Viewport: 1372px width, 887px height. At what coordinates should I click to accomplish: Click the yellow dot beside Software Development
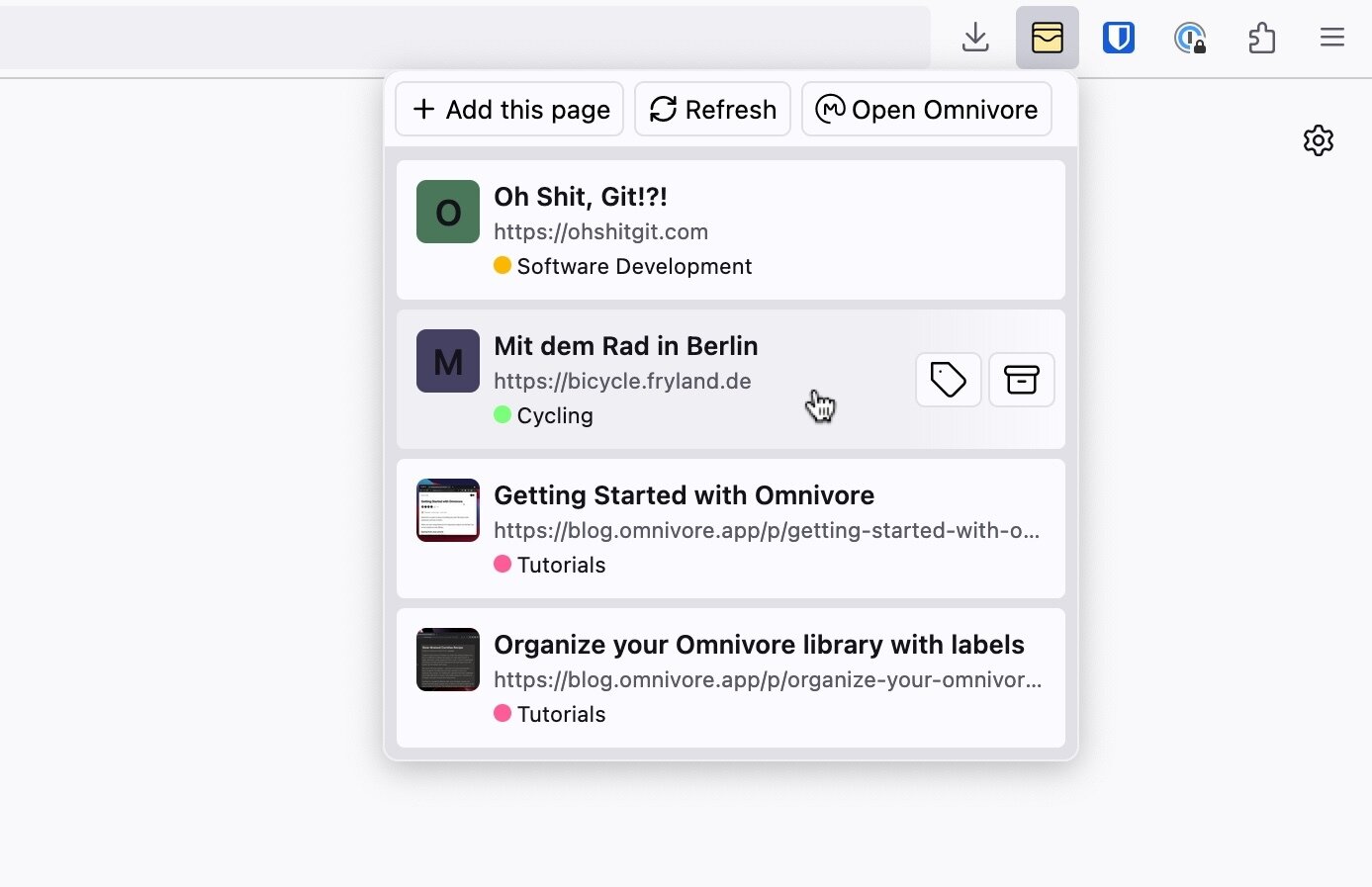(503, 265)
